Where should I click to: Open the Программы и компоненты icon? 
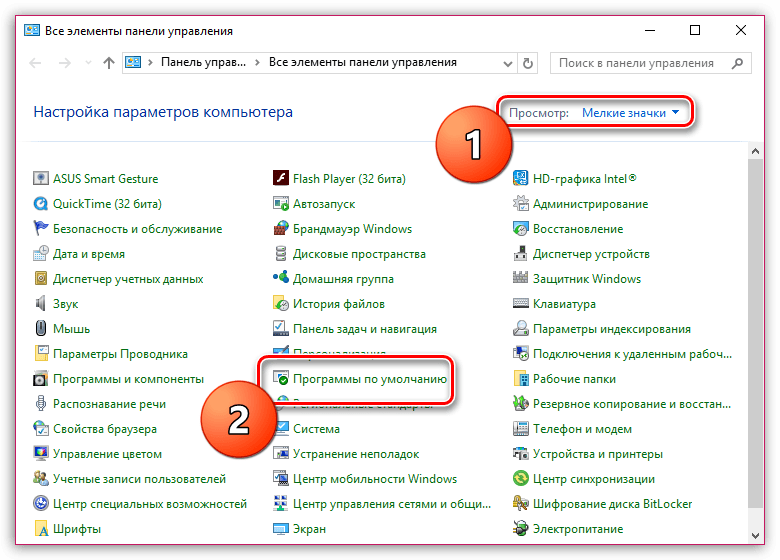click(40, 378)
